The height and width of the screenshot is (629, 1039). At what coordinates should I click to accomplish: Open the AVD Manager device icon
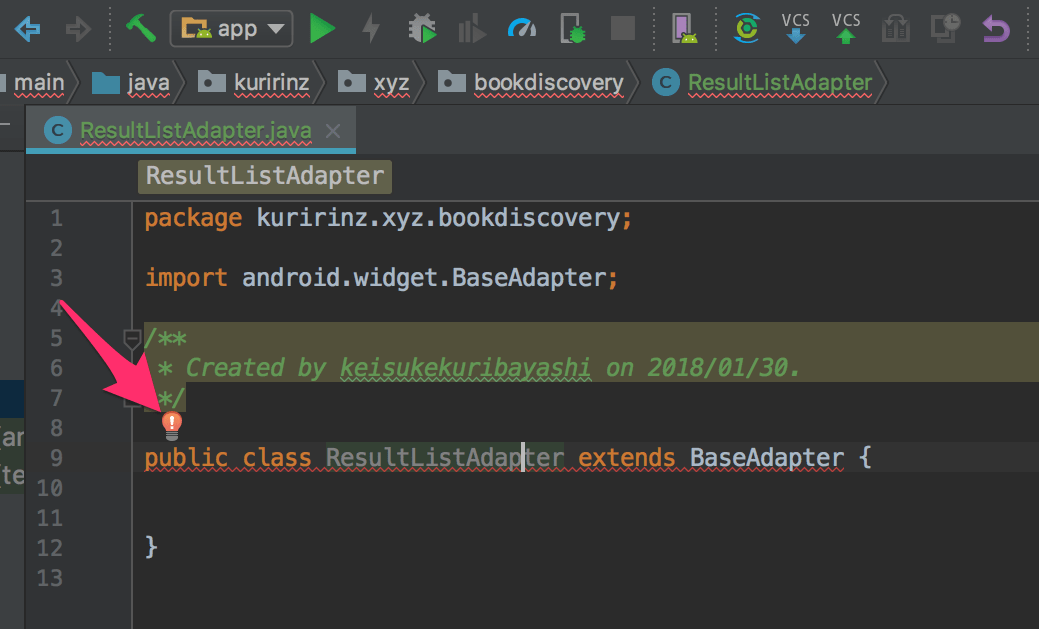(x=686, y=28)
